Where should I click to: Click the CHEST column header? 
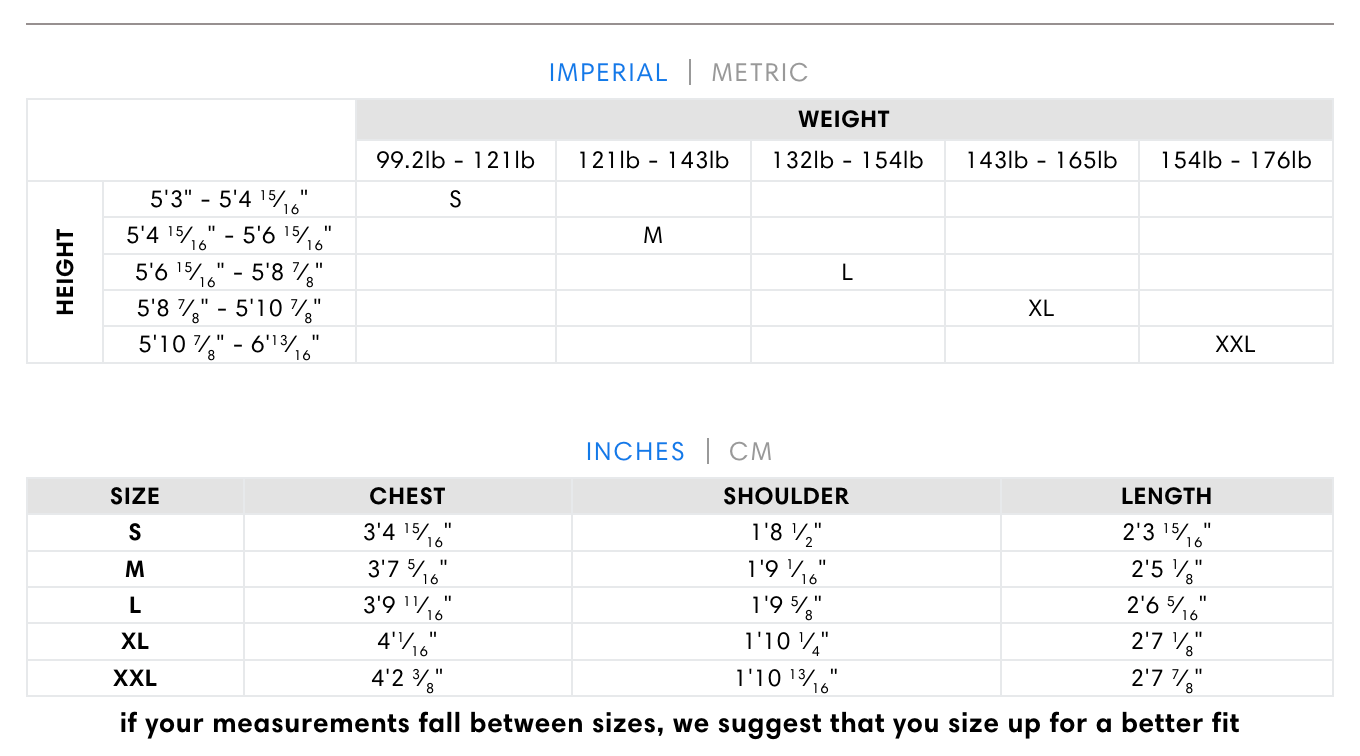pos(407,496)
